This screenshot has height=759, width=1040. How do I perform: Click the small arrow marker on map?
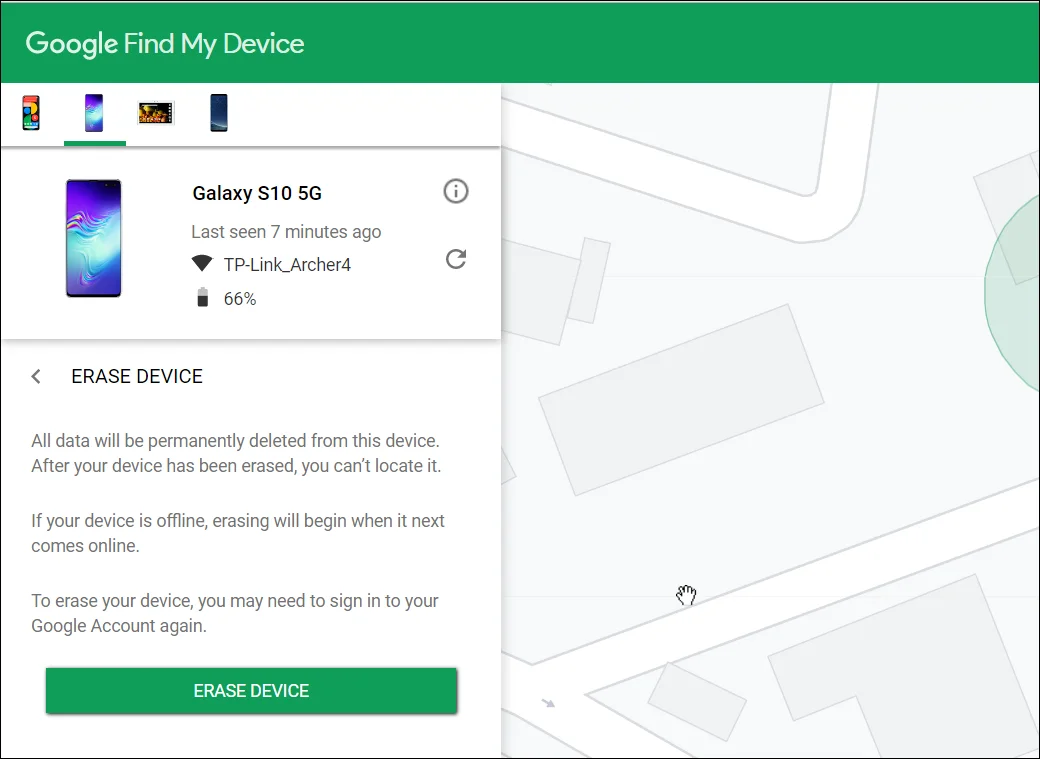point(548,703)
